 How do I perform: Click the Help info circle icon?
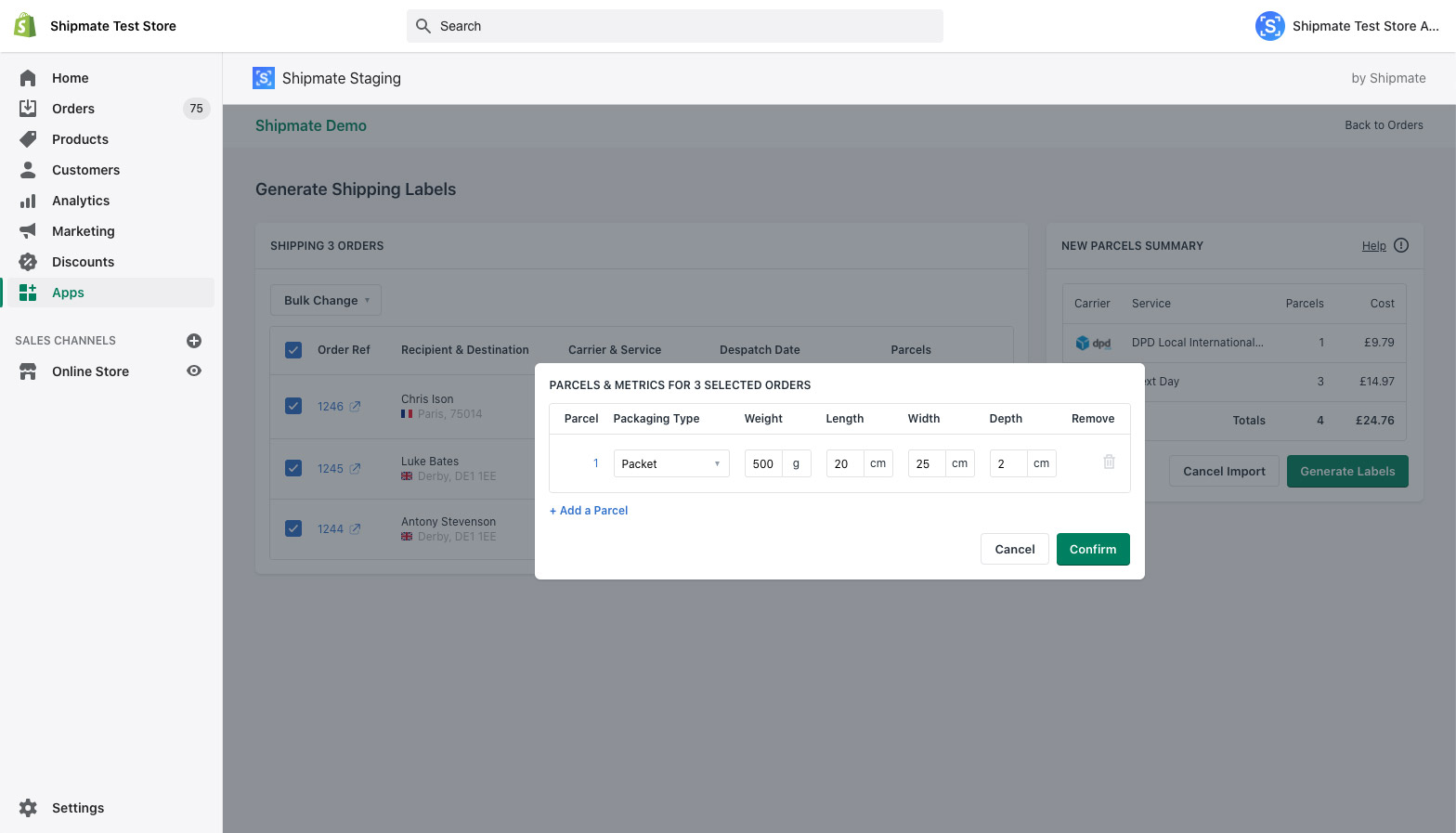coord(1401,245)
